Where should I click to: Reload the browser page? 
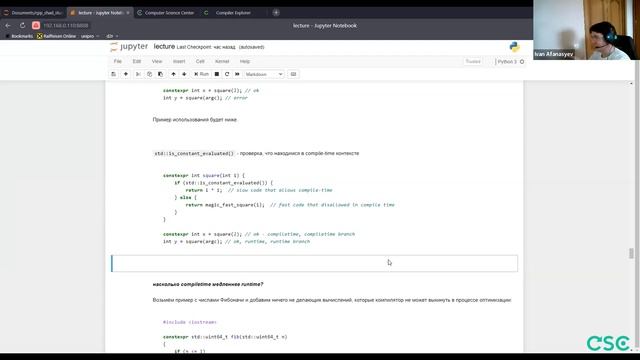(x=22, y=25)
